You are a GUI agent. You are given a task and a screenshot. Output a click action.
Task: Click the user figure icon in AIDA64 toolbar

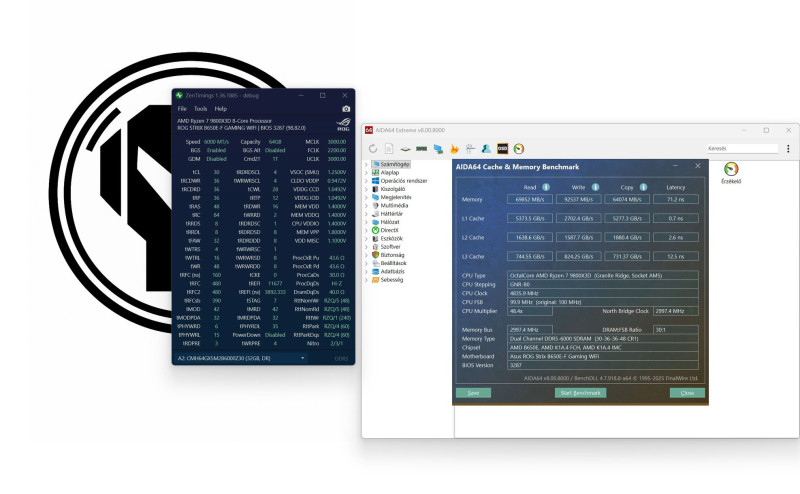486,149
